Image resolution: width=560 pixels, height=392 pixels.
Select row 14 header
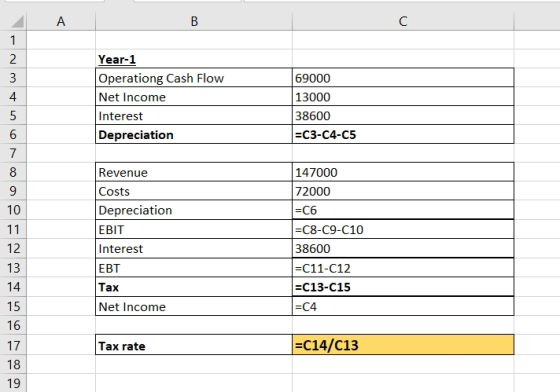coord(13,287)
